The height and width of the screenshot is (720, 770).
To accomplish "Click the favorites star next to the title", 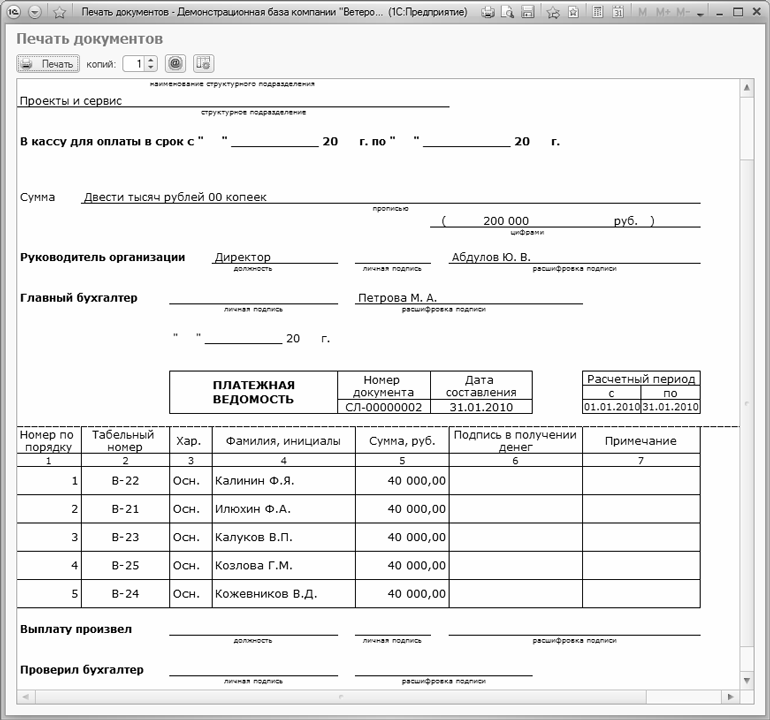I will (x=59, y=12).
